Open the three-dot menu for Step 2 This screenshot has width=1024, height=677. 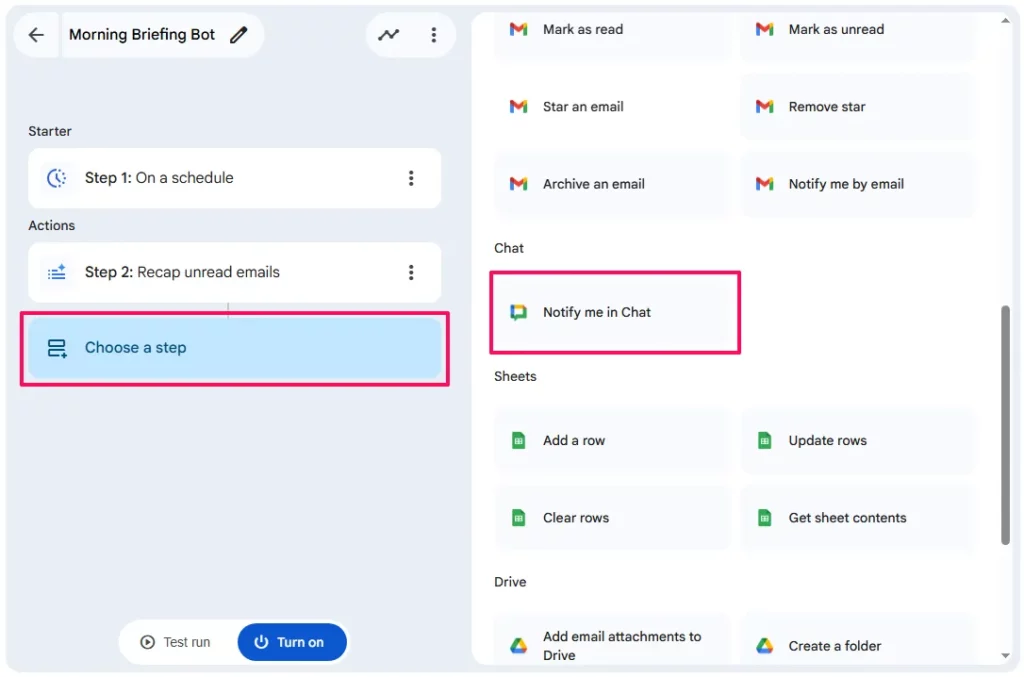tap(410, 272)
